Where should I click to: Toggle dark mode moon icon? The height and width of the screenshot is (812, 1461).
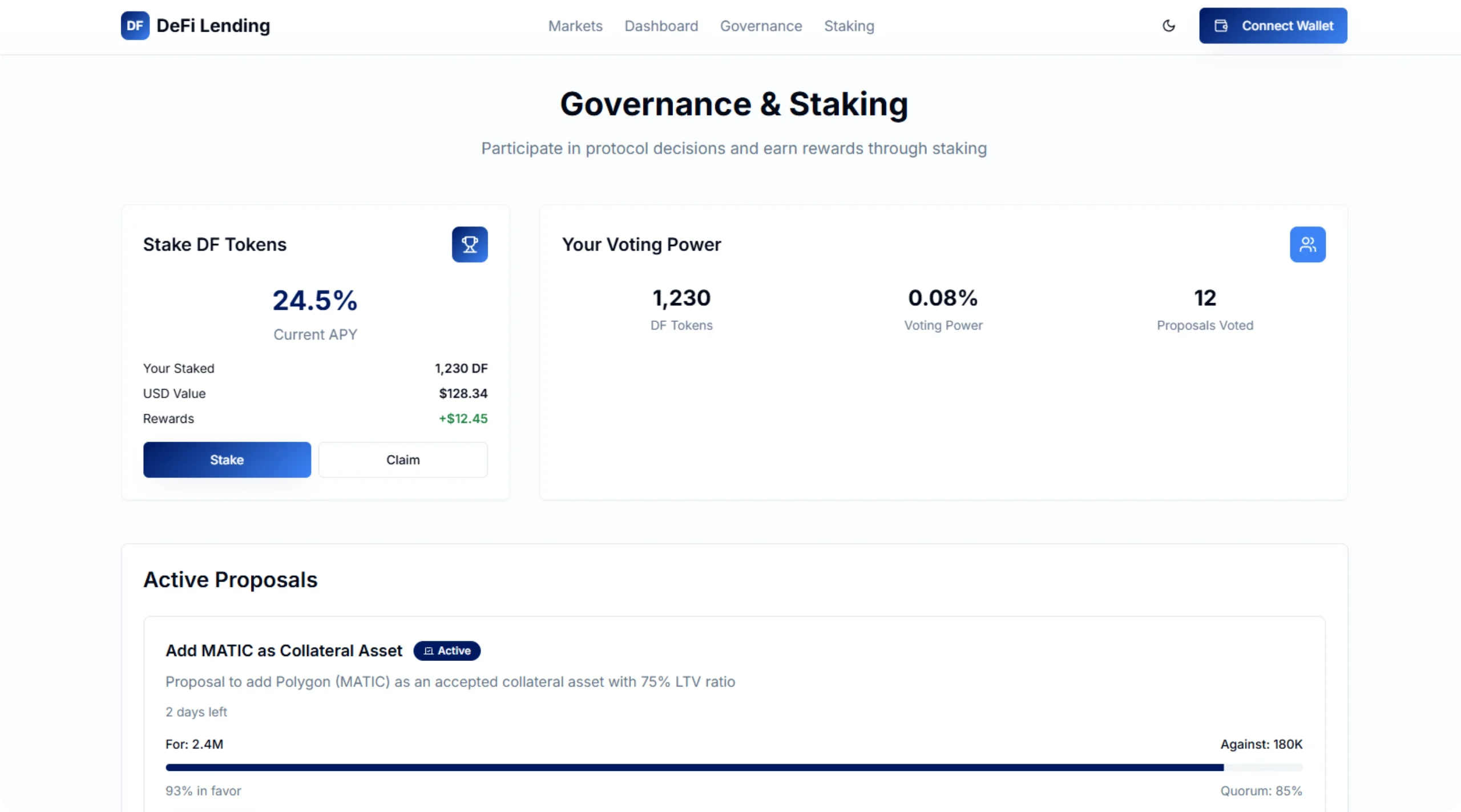pos(1168,26)
